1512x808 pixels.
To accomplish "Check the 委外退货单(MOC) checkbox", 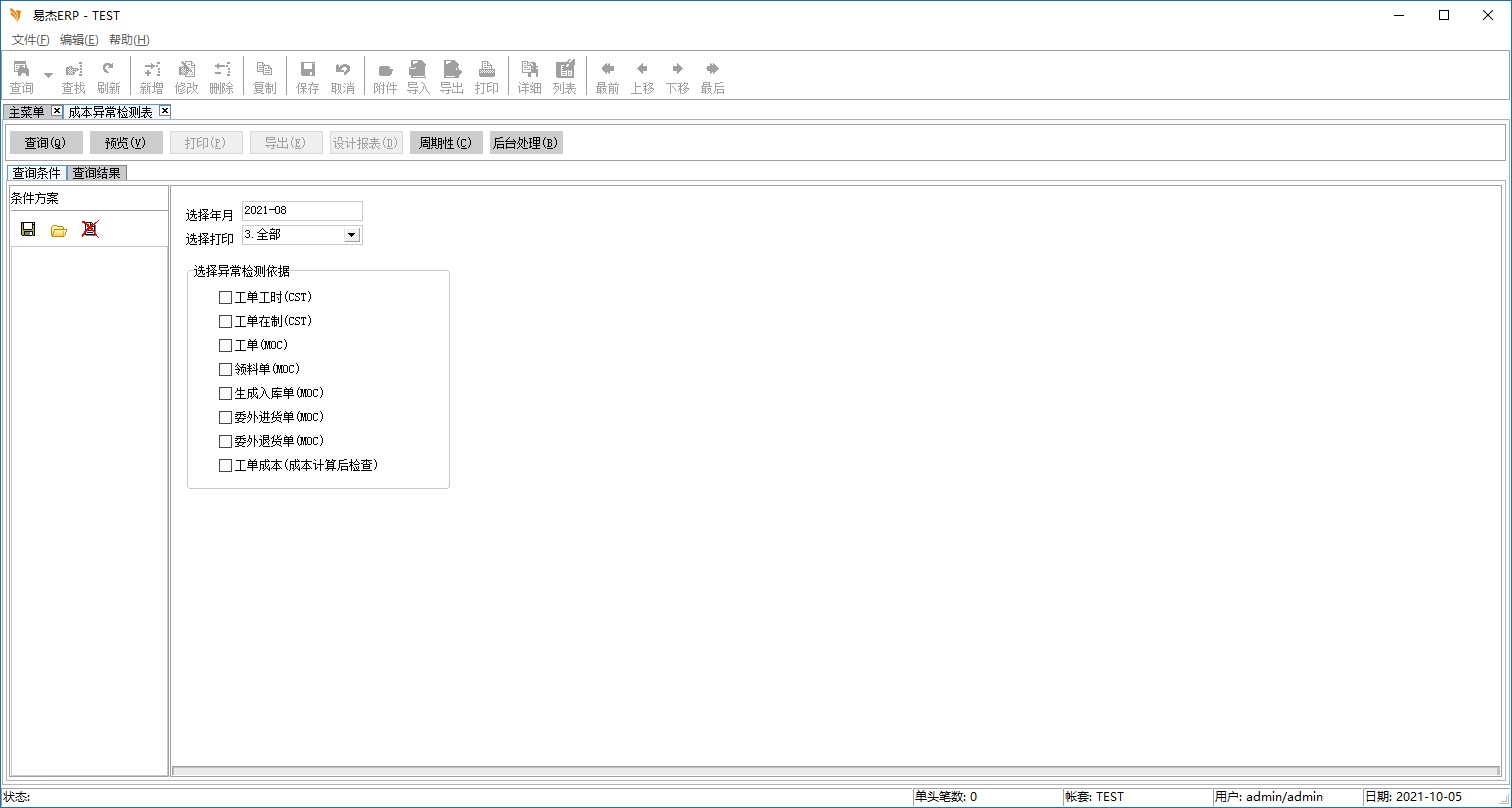I will pyautogui.click(x=225, y=441).
